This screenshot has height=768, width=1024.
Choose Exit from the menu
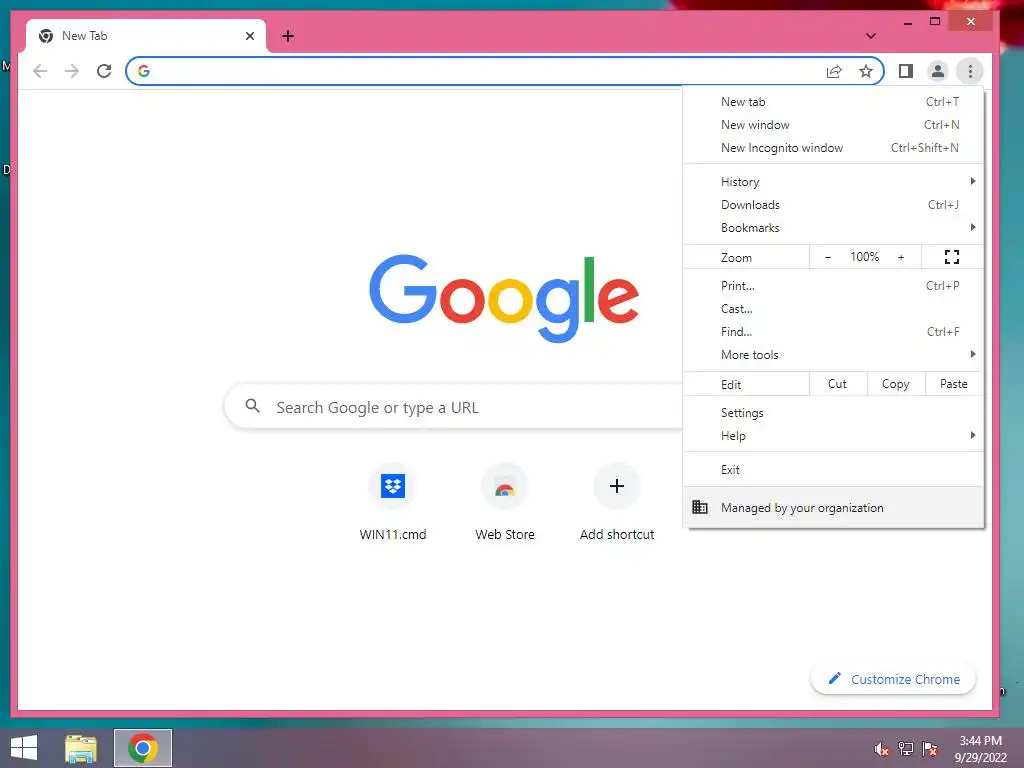point(833,470)
